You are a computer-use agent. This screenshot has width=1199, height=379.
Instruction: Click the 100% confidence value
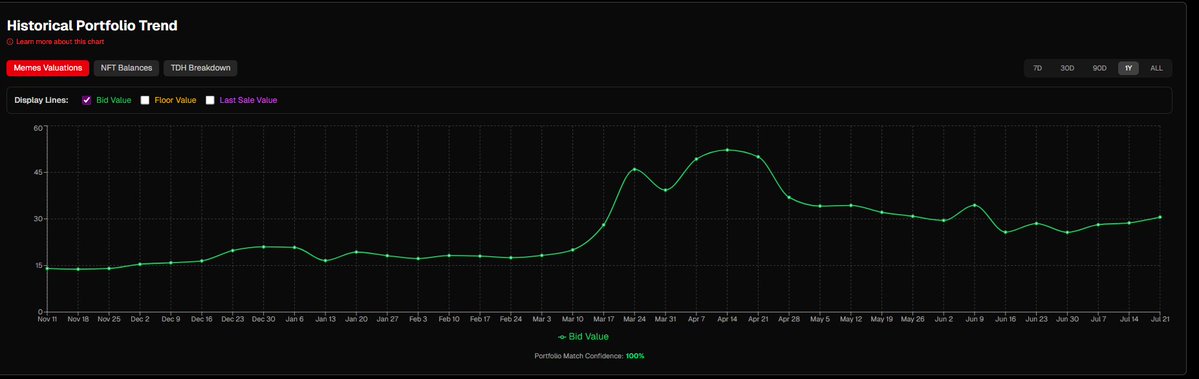coord(635,356)
